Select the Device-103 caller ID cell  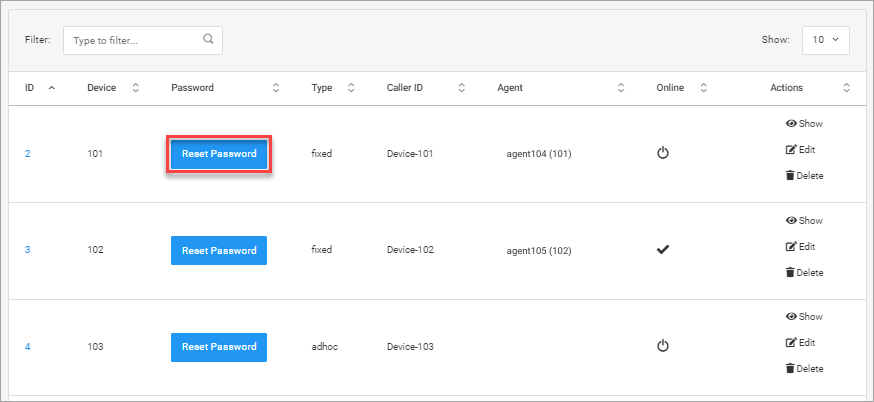(x=410, y=347)
